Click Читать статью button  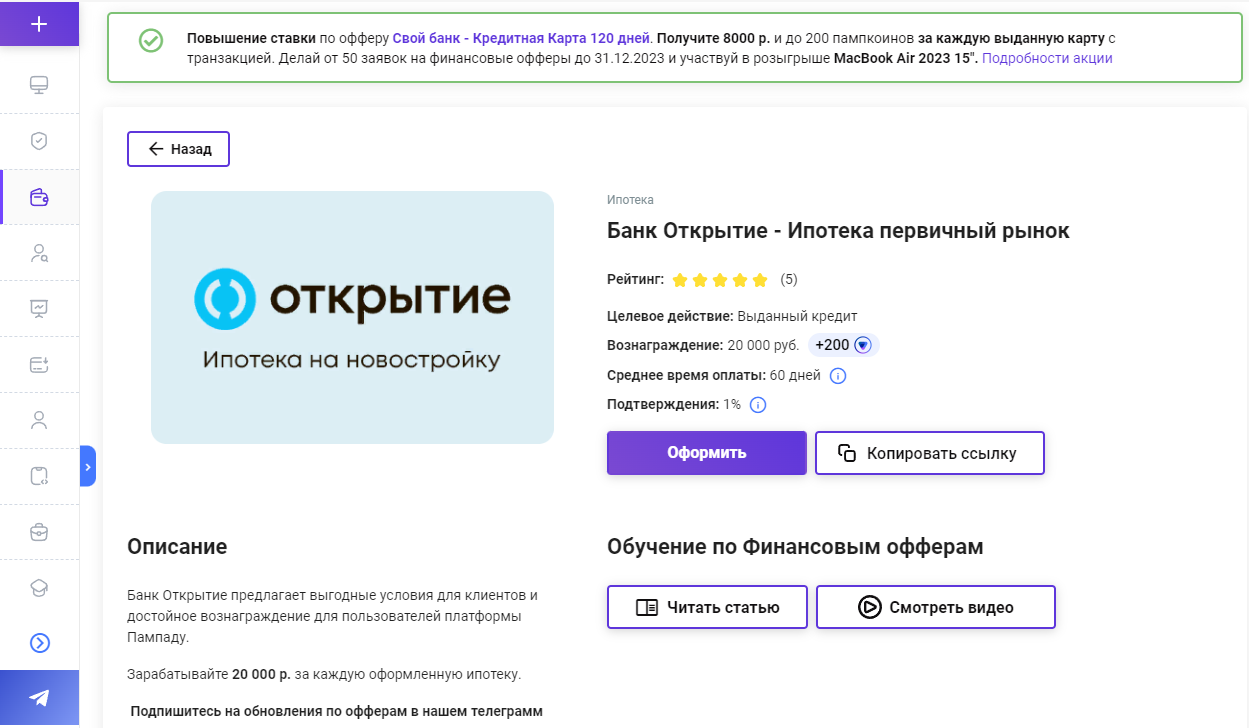point(707,607)
